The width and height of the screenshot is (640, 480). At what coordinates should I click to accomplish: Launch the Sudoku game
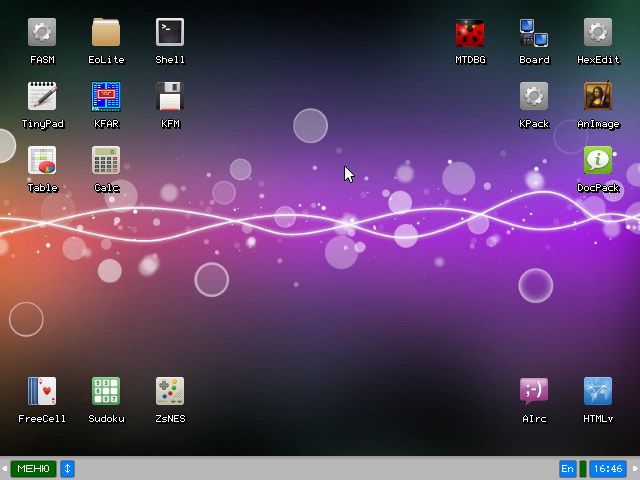106,391
